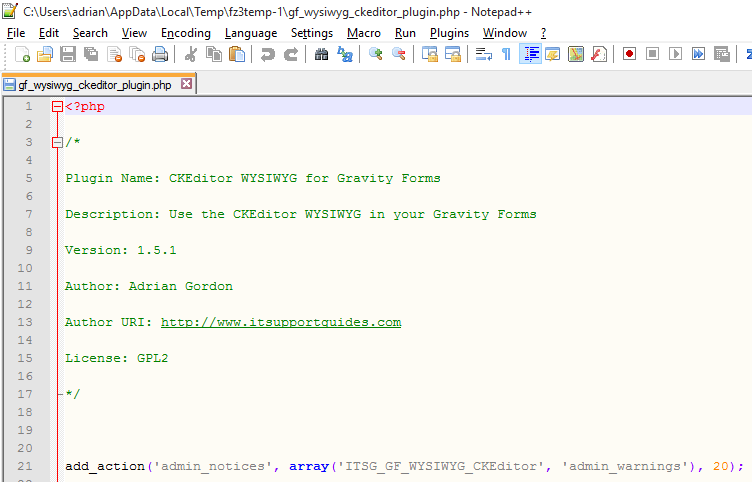Screen dimensions: 752x482
Task: Create a new file with the New icon
Action: [x=22, y=54]
